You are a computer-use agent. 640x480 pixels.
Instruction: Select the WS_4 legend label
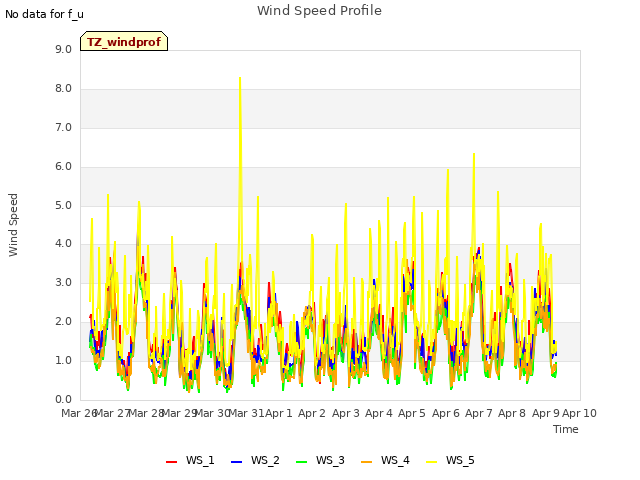click(x=395, y=460)
